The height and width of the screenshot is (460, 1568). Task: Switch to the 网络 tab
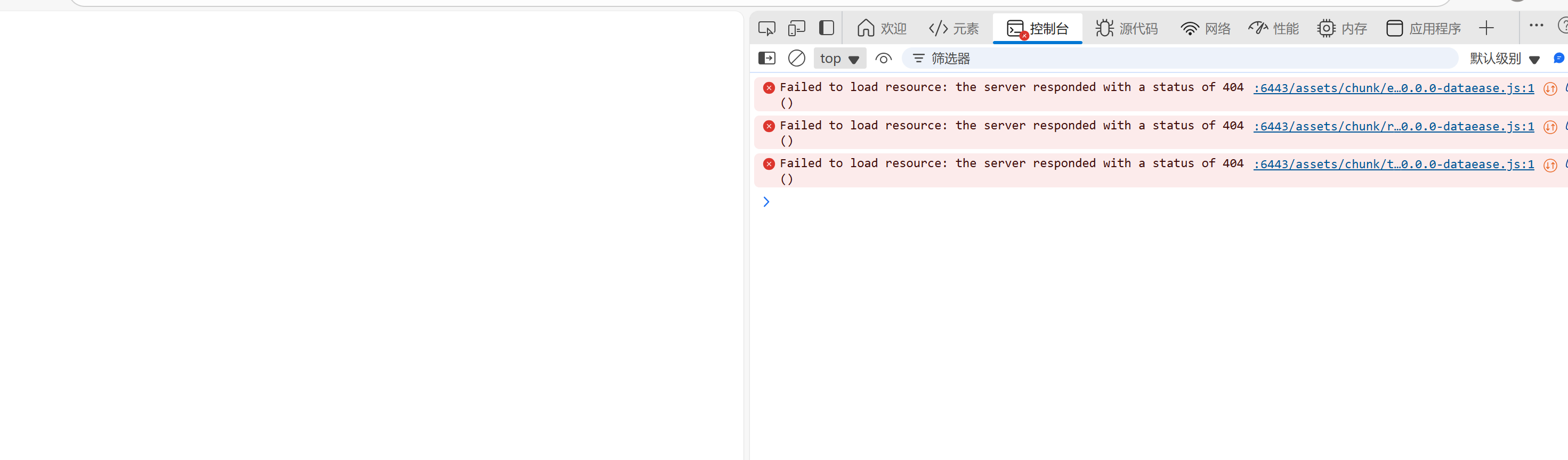point(1205,29)
